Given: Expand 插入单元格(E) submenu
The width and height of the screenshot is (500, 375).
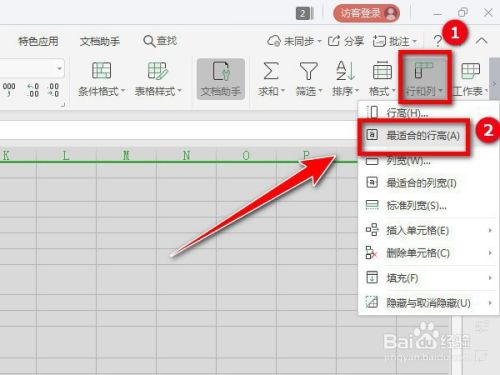Looking at the screenshot, I should click(428, 230).
